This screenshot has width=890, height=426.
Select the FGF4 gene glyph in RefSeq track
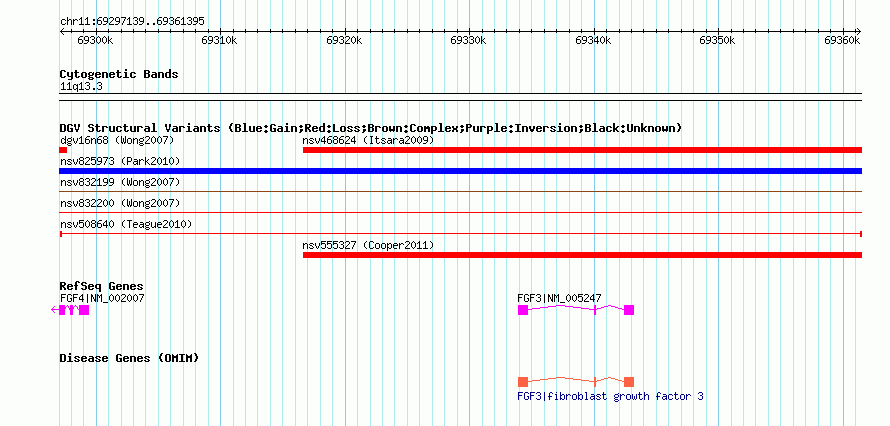[x=70, y=310]
